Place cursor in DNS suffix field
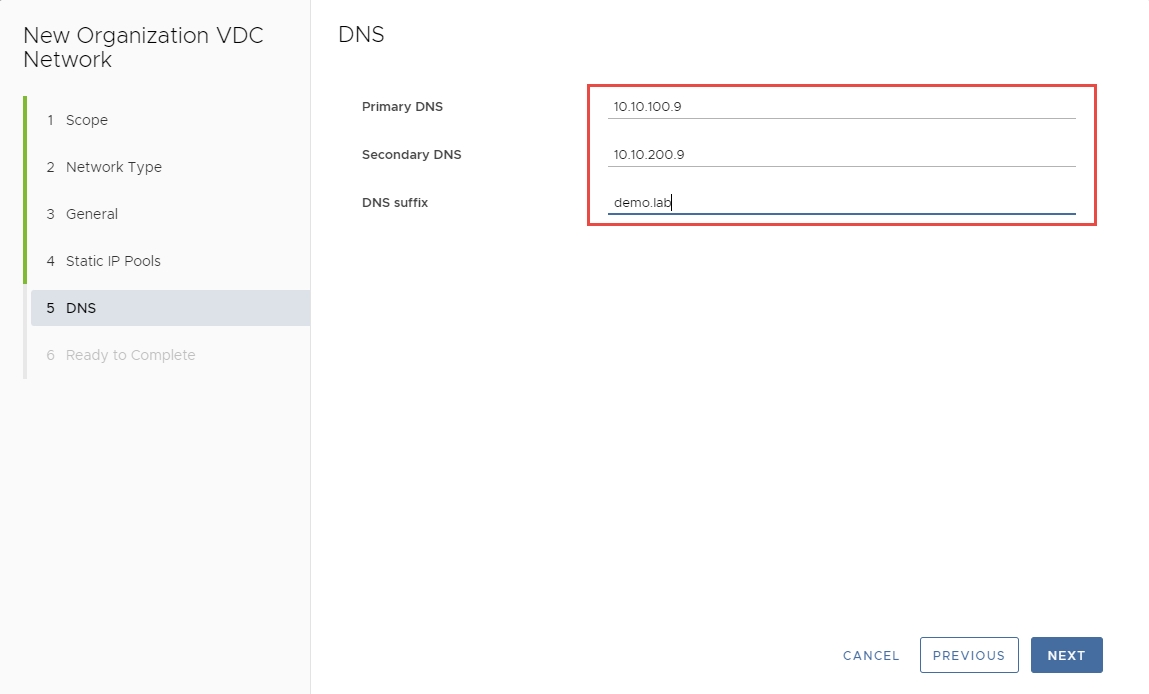This screenshot has height=694, width=1149. (840, 203)
